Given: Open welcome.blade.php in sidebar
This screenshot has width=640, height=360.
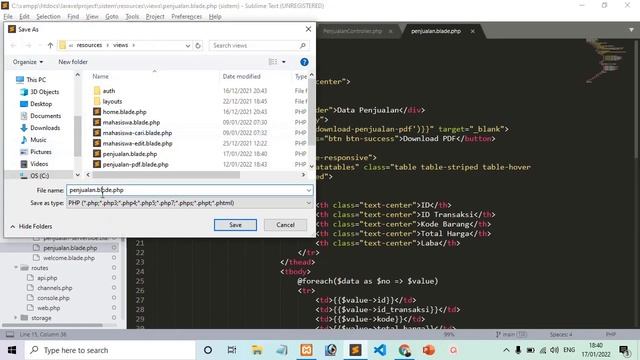Looking at the screenshot, I should [69, 258].
